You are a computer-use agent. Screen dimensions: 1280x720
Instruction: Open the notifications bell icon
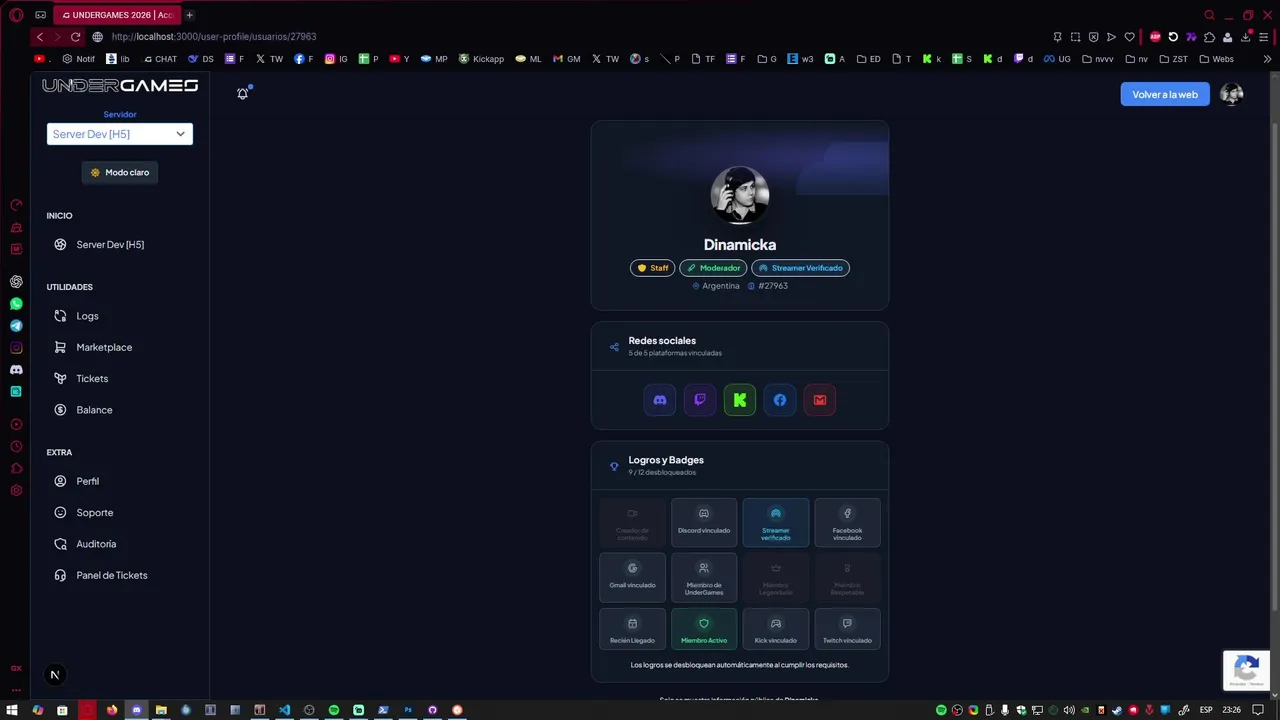242,93
